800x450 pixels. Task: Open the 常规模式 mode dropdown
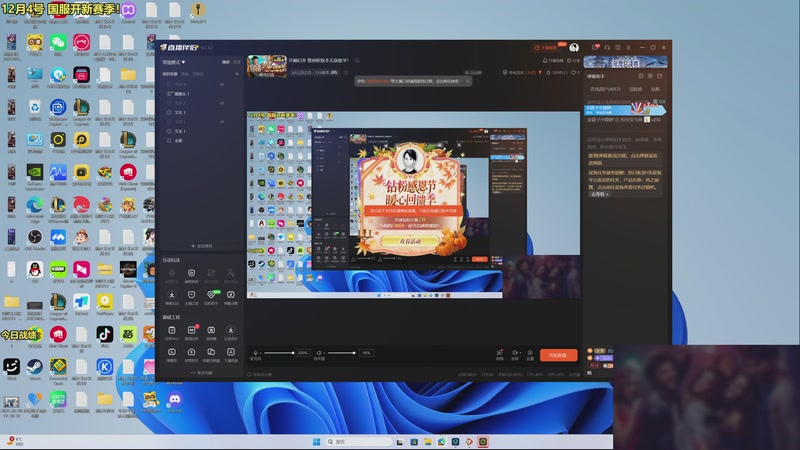tap(173, 62)
